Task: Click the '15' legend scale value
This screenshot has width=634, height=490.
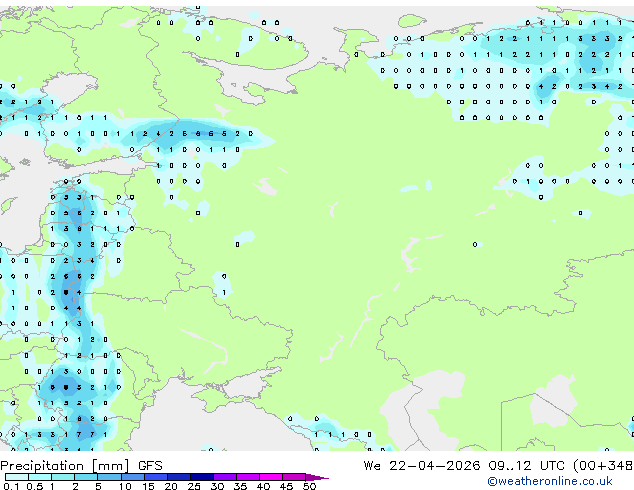Action: [148, 486]
